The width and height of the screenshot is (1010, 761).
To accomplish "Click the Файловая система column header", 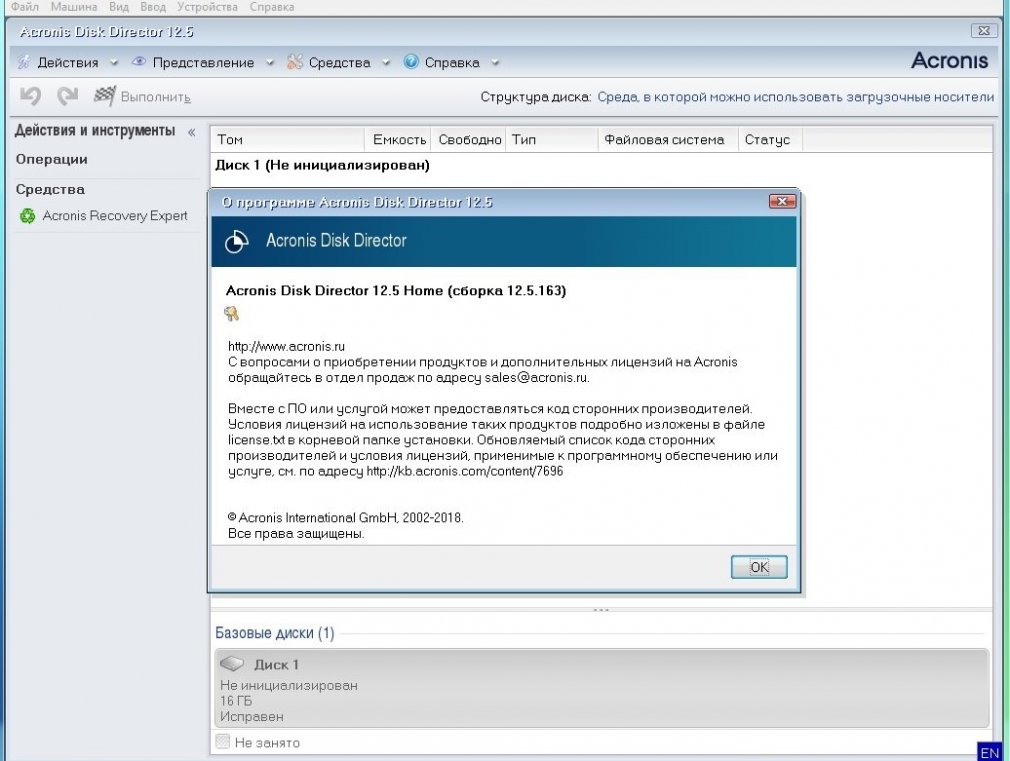I will pyautogui.click(x=667, y=139).
